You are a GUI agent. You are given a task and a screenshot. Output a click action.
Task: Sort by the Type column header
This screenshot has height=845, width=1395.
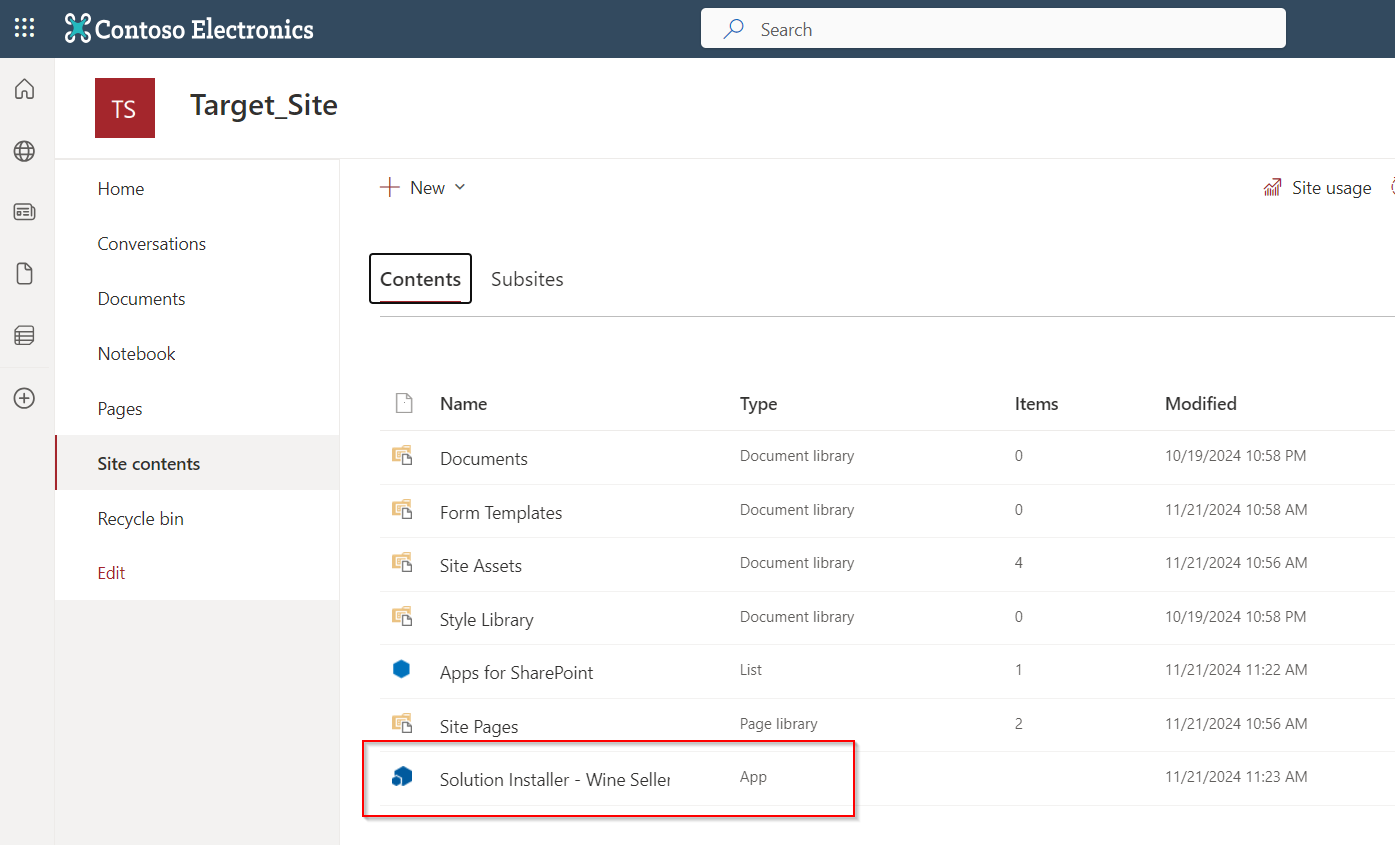click(x=759, y=404)
